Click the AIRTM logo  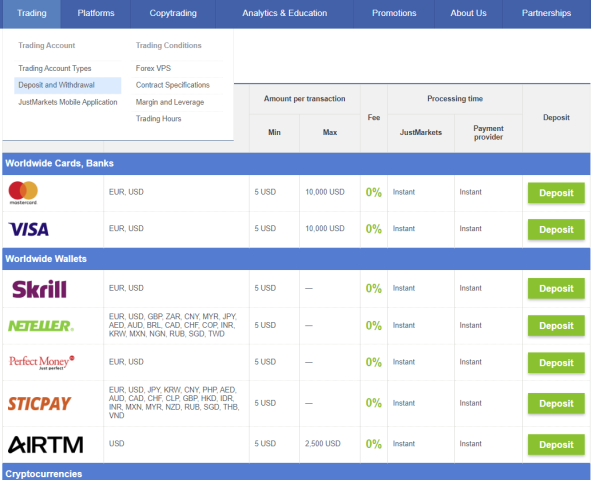pyautogui.click(x=46, y=445)
